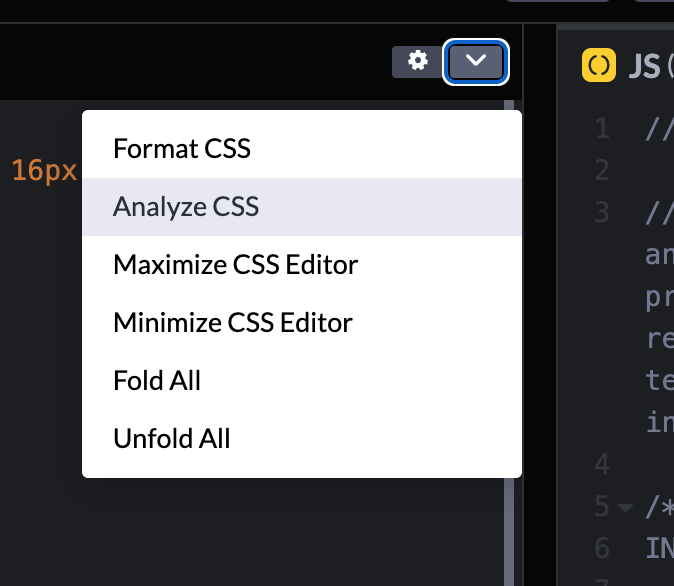Screen dimensions: 674x586
Task: Pick Minimize CSS Editor option
Action: [x=233, y=323]
